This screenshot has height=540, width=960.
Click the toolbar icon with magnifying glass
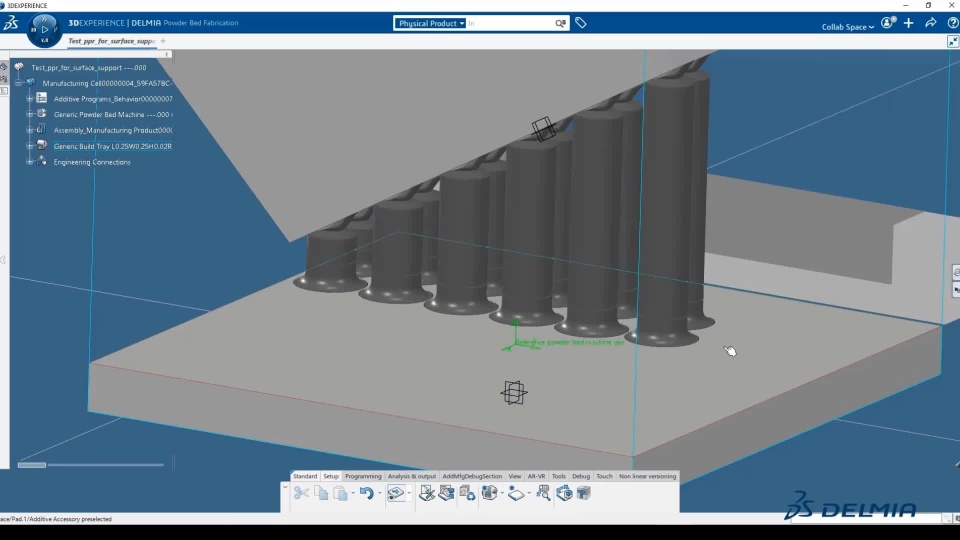pos(543,493)
